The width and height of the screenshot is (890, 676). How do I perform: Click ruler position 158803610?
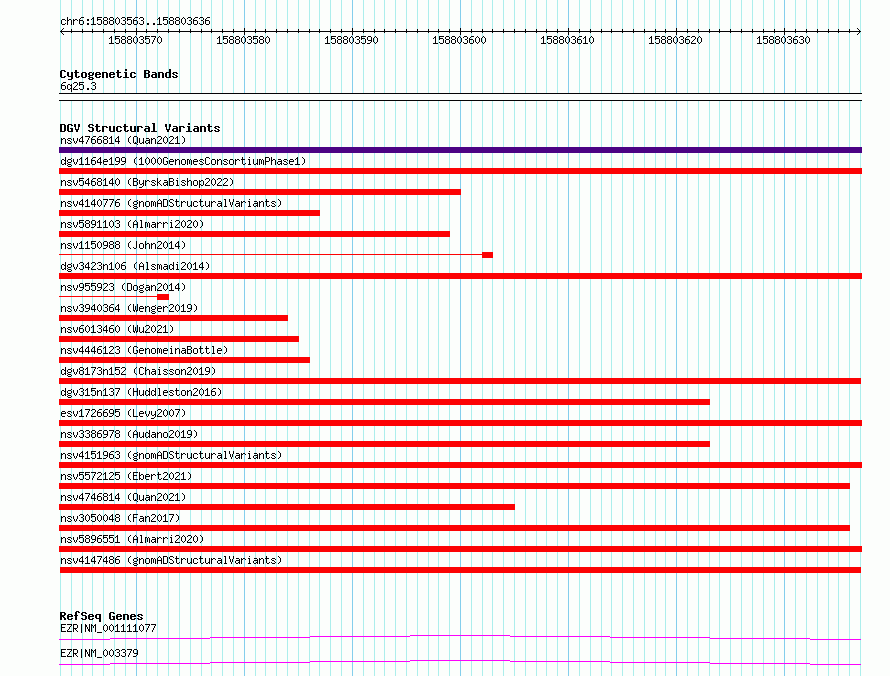tap(567, 40)
